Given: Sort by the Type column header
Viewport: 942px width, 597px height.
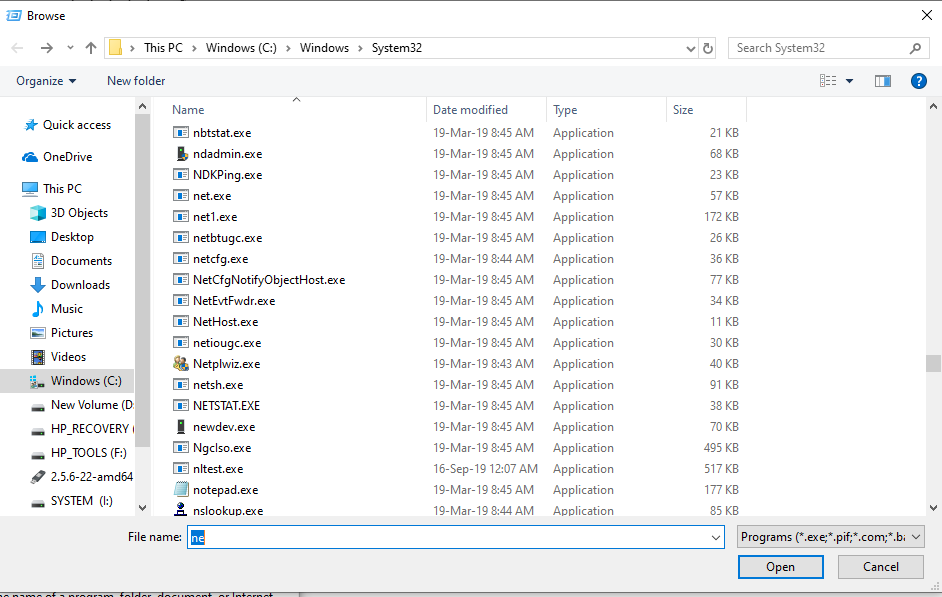Looking at the screenshot, I should click(x=565, y=110).
